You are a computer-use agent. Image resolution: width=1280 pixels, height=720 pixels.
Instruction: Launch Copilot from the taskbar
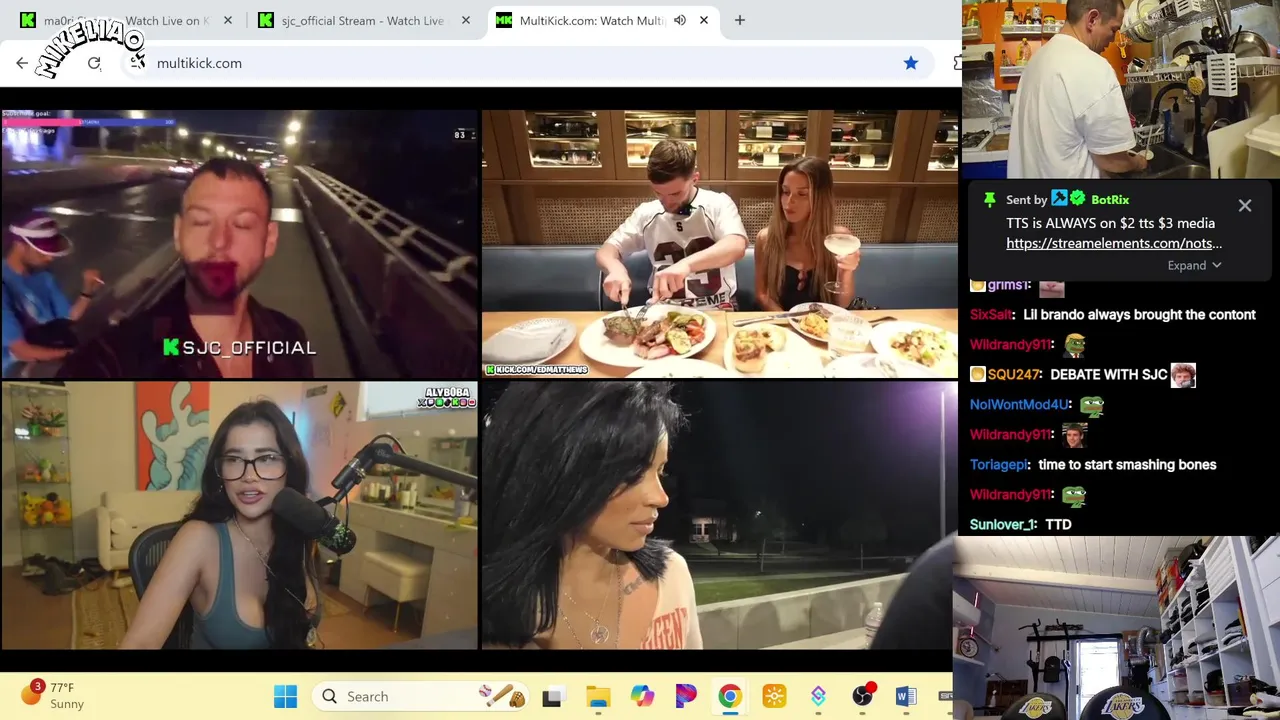pyautogui.click(x=642, y=696)
